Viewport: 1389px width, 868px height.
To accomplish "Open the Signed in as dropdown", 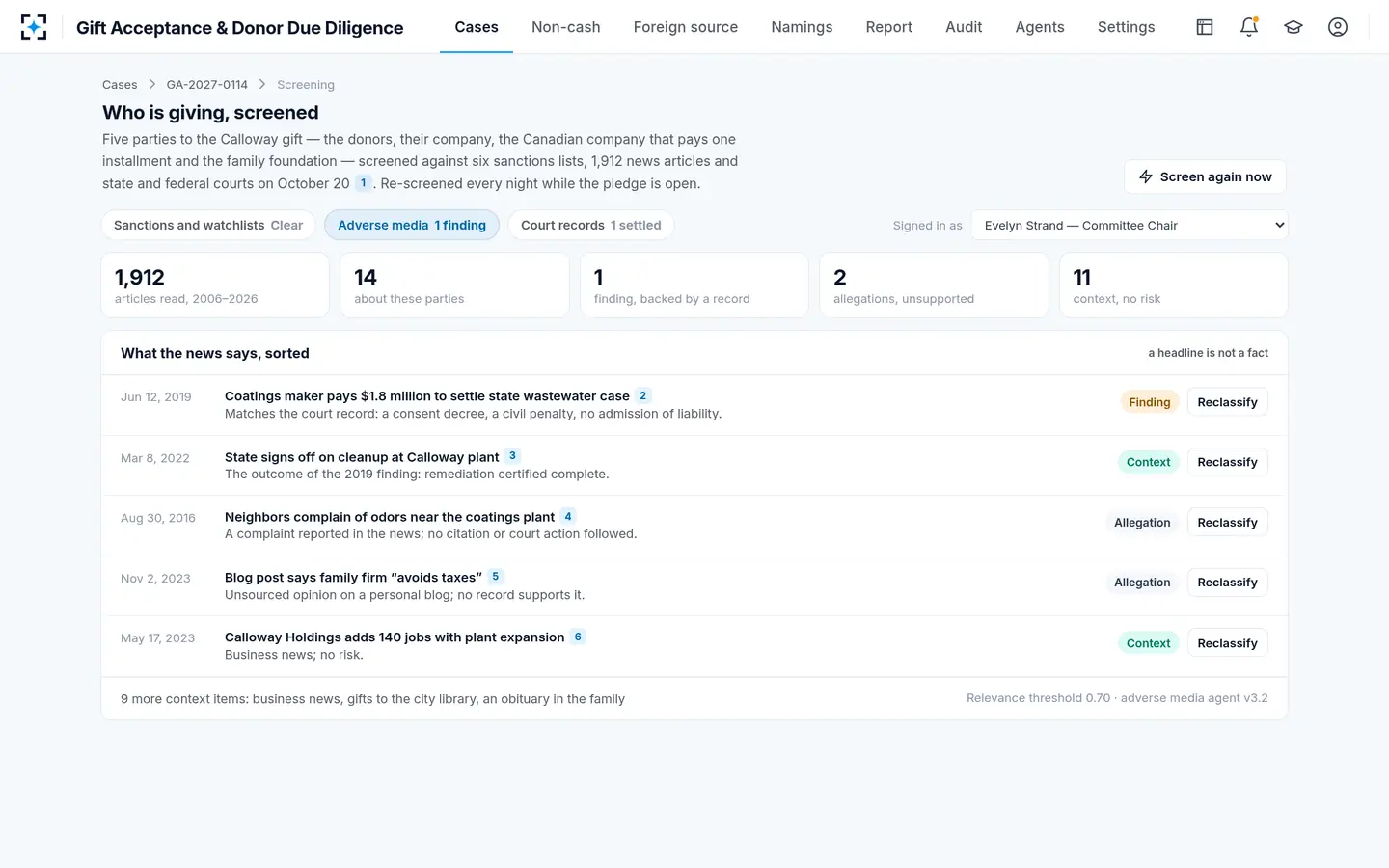I will click(x=1130, y=225).
